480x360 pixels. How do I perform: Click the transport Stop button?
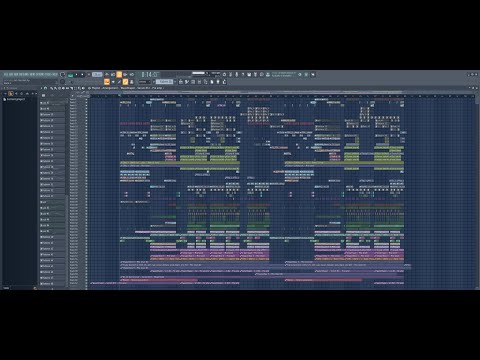[82, 75]
